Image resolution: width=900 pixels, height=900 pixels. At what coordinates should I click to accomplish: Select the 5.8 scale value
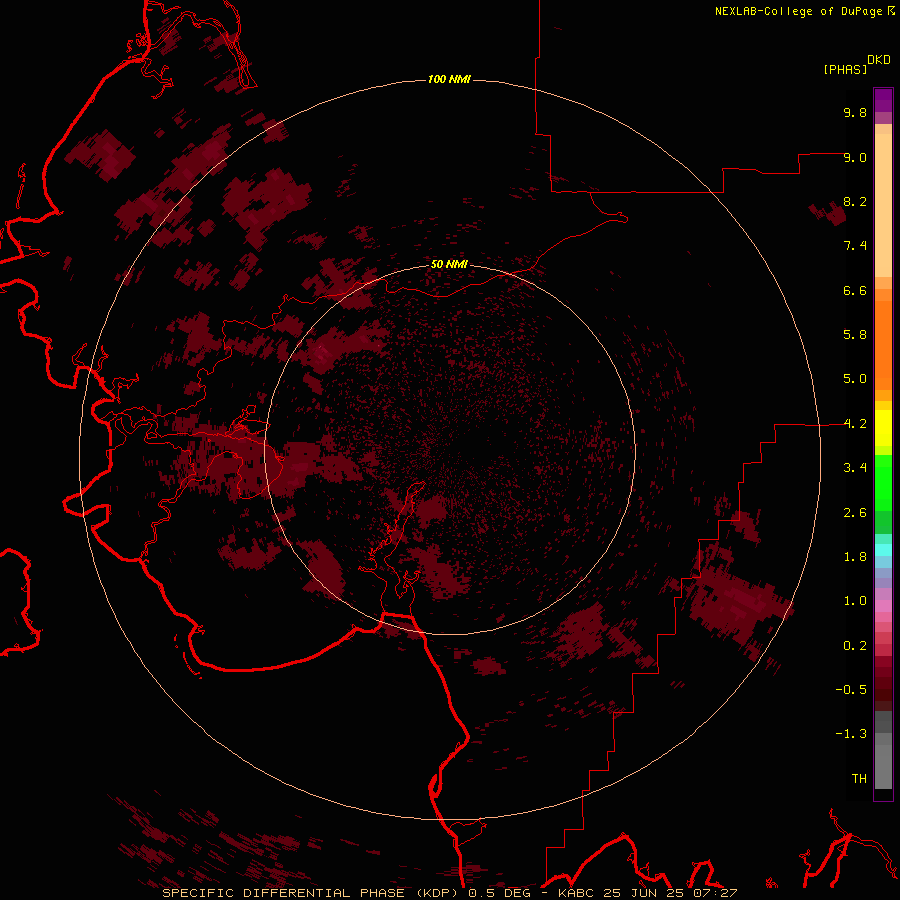pos(855,335)
